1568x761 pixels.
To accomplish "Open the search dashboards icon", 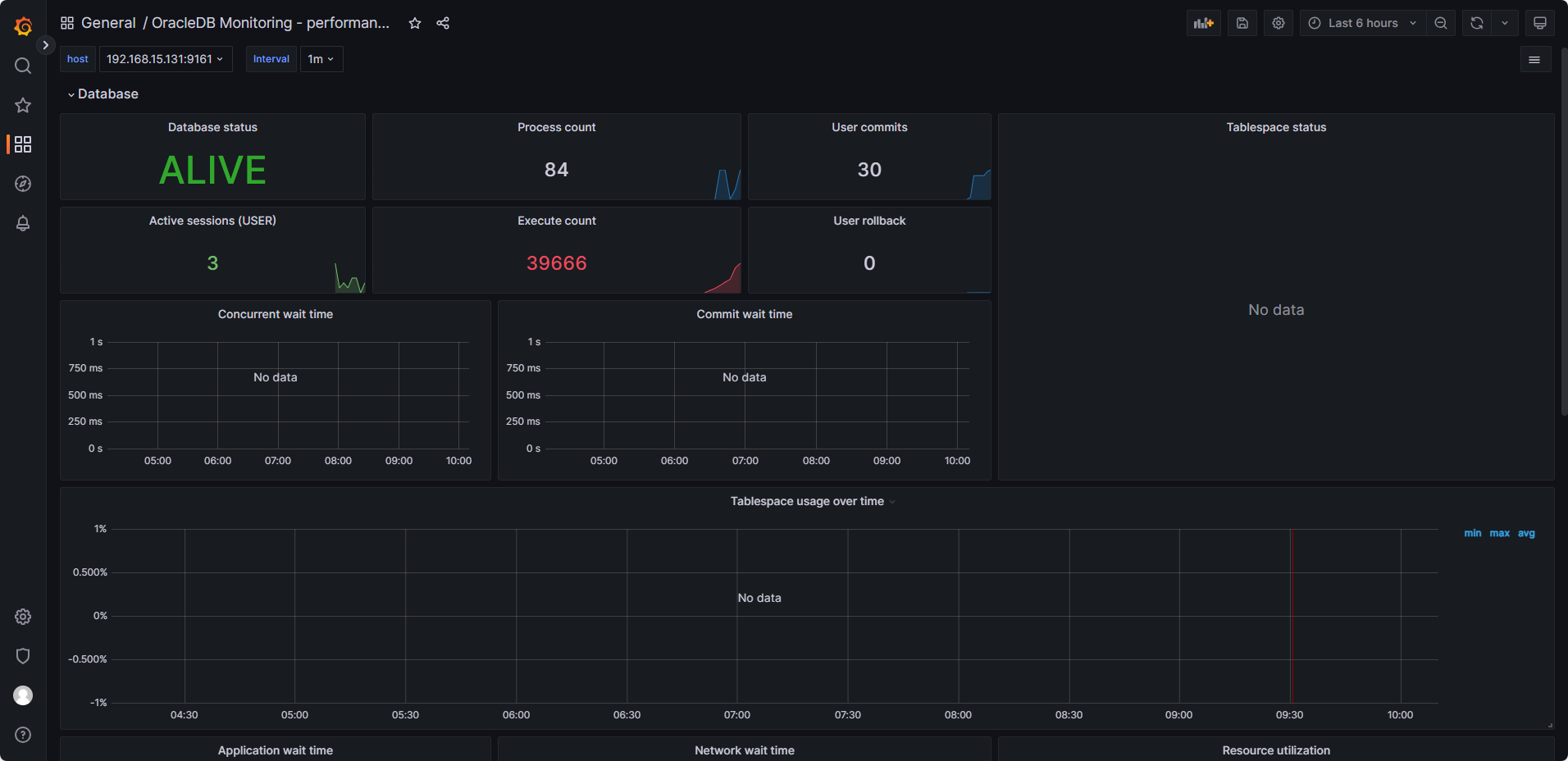I will 23,66.
